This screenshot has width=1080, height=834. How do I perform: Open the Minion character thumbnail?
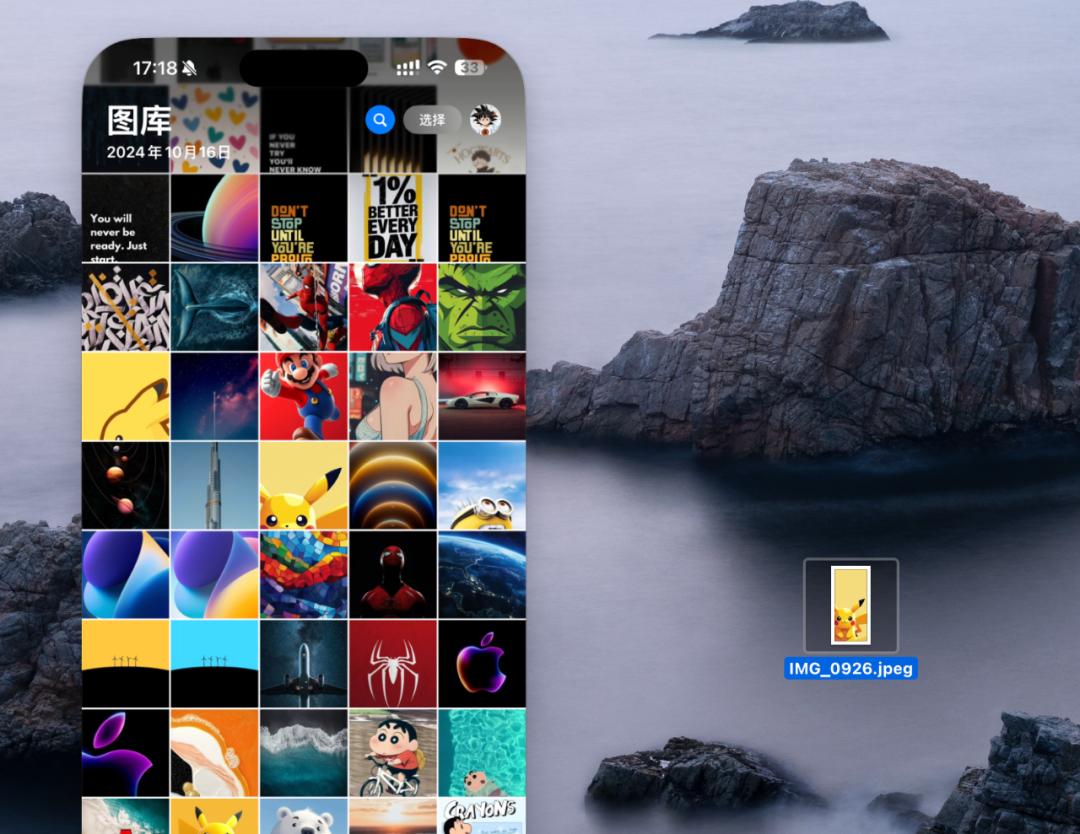tap(481, 485)
